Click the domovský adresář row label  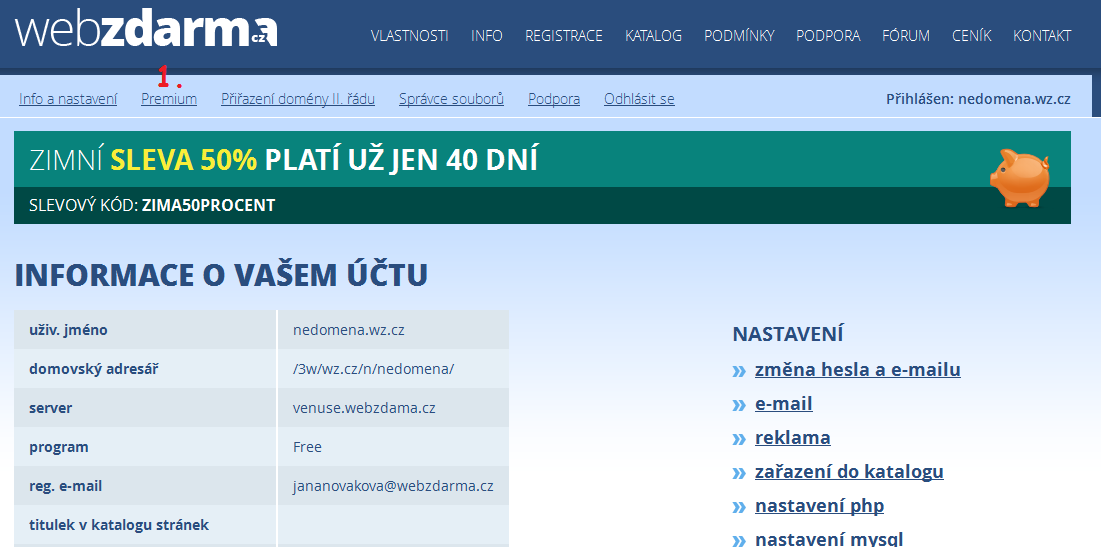click(93, 369)
